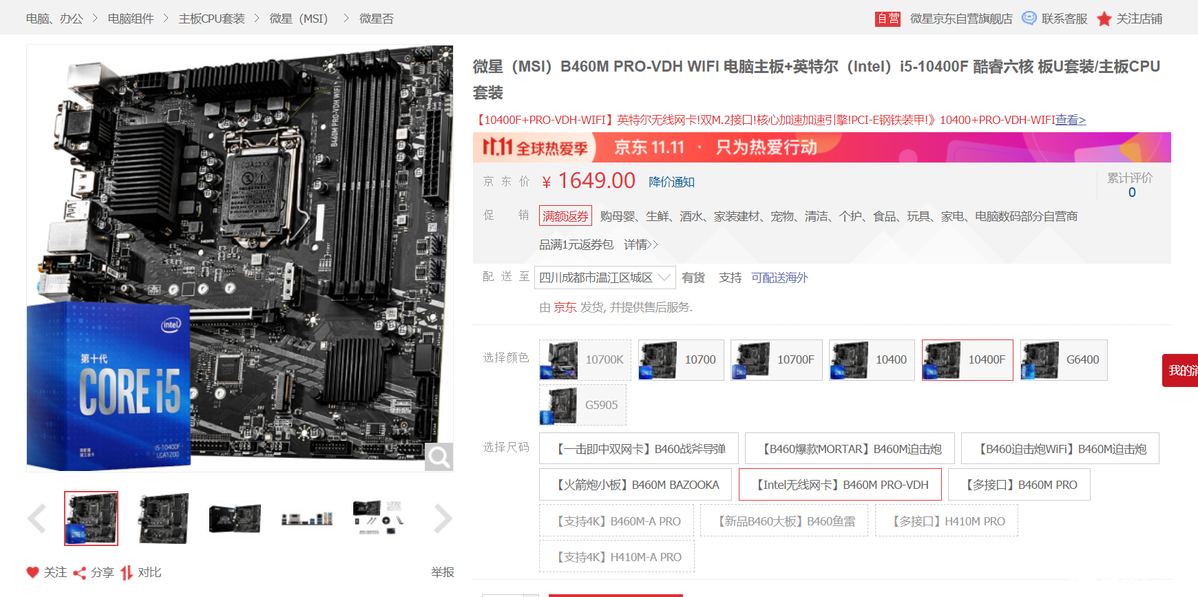Click the 举报 report link

[442, 573]
